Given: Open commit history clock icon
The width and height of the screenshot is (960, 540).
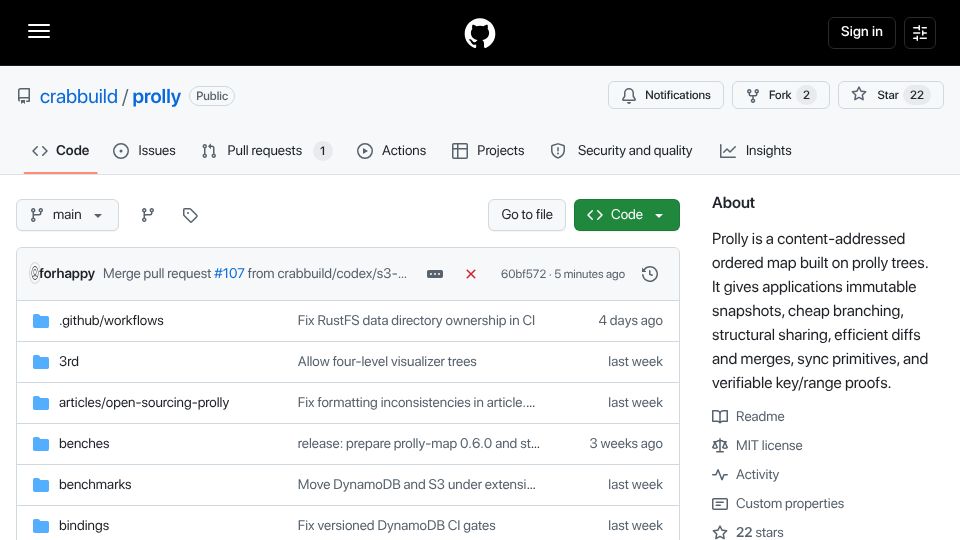Looking at the screenshot, I should pos(650,274).
